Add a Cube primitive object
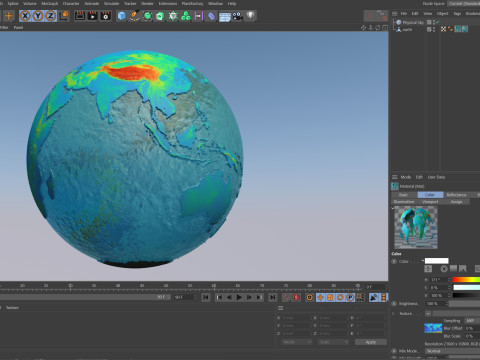Viewport: 480px width, 360px height. point(122,16)
